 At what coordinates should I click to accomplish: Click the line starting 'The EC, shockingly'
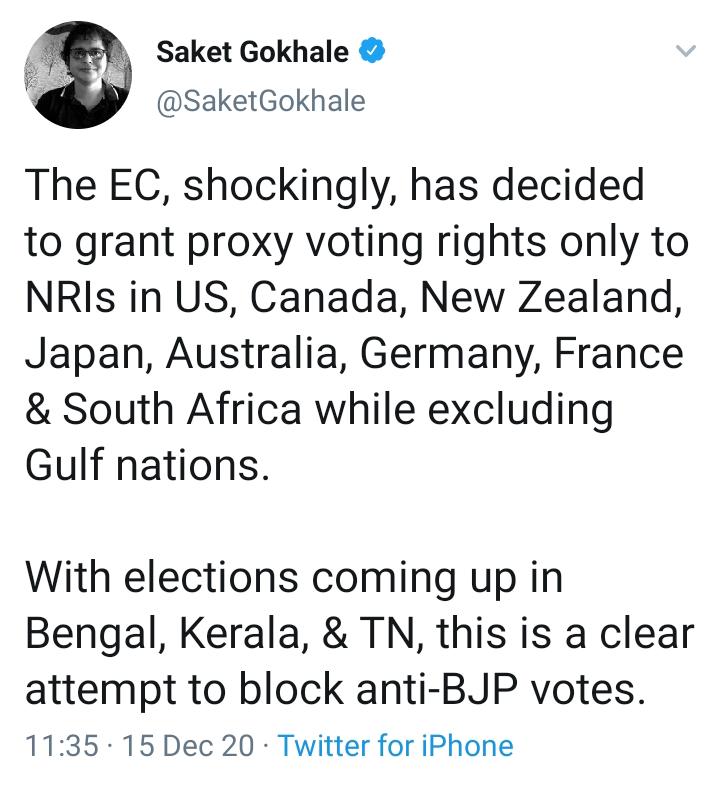[335, 188]
